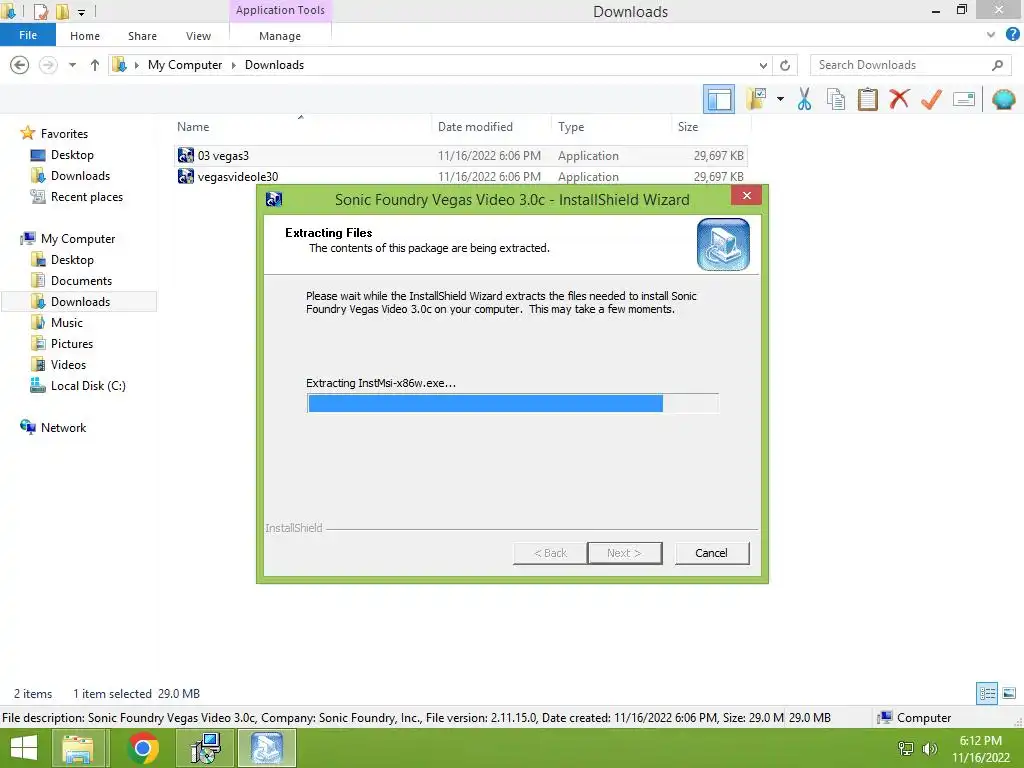Switch to Large icons view in status bar

pyautogui.click(x=1008, y=693)
